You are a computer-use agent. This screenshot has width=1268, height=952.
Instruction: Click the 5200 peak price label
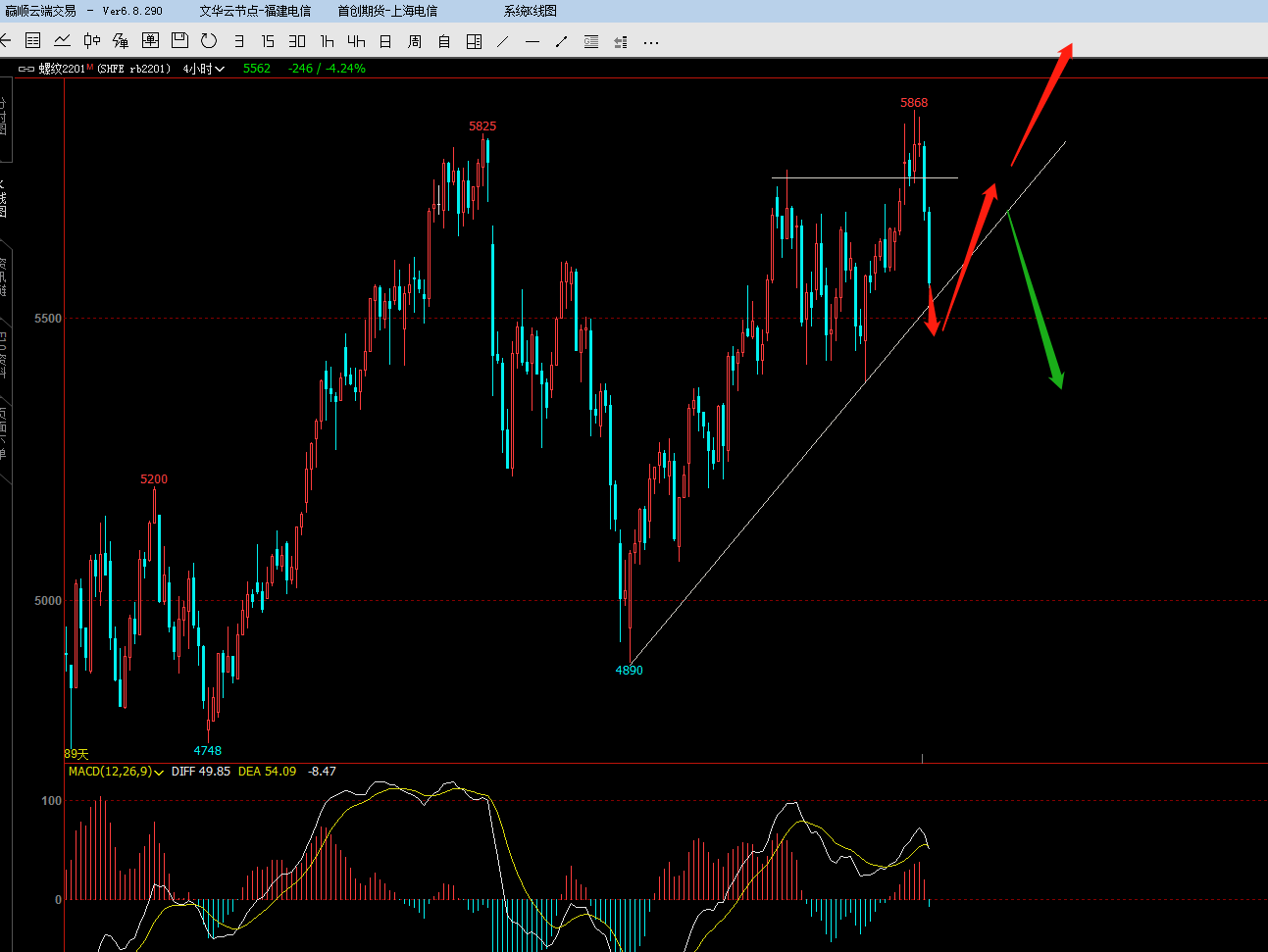[x=154, y=478]
